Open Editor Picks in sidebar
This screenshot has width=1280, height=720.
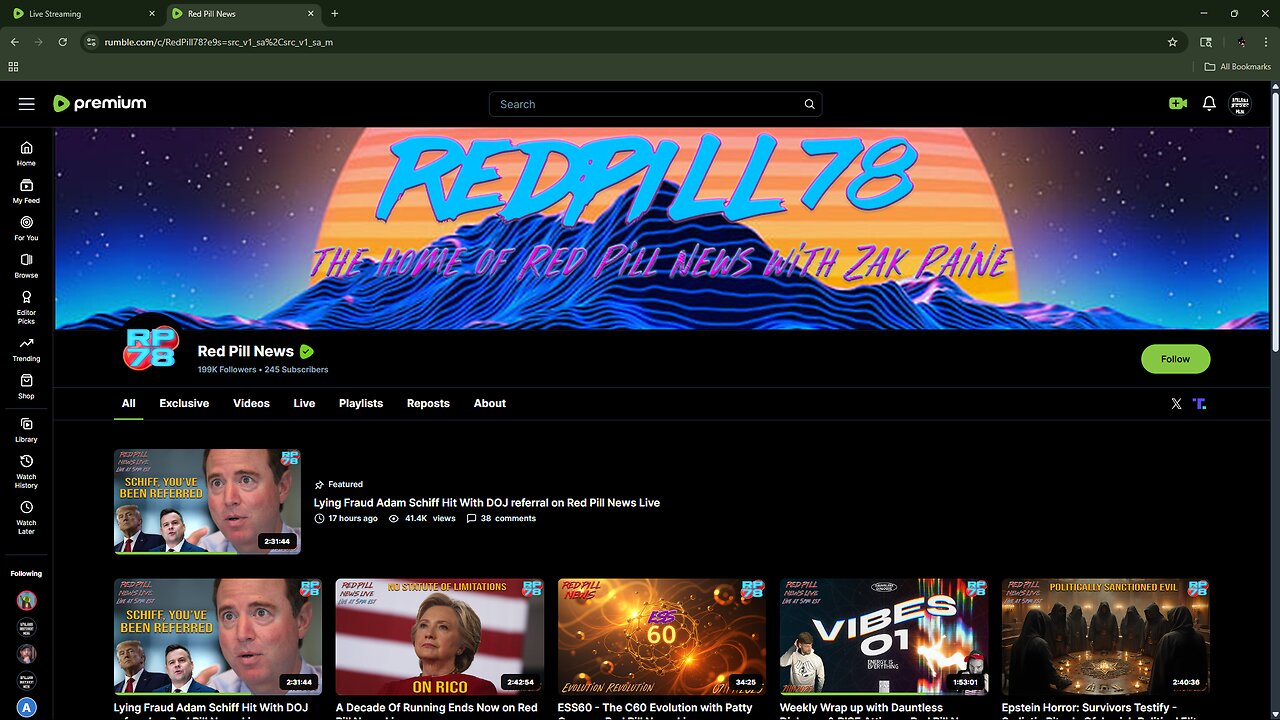(26, 307)
